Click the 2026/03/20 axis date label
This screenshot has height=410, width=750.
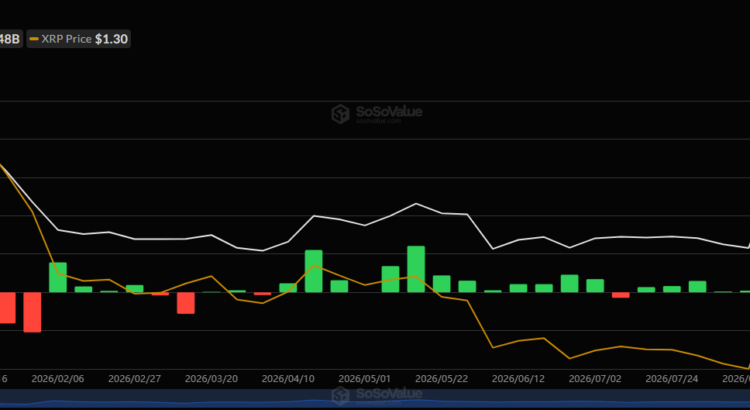[211, 379]
